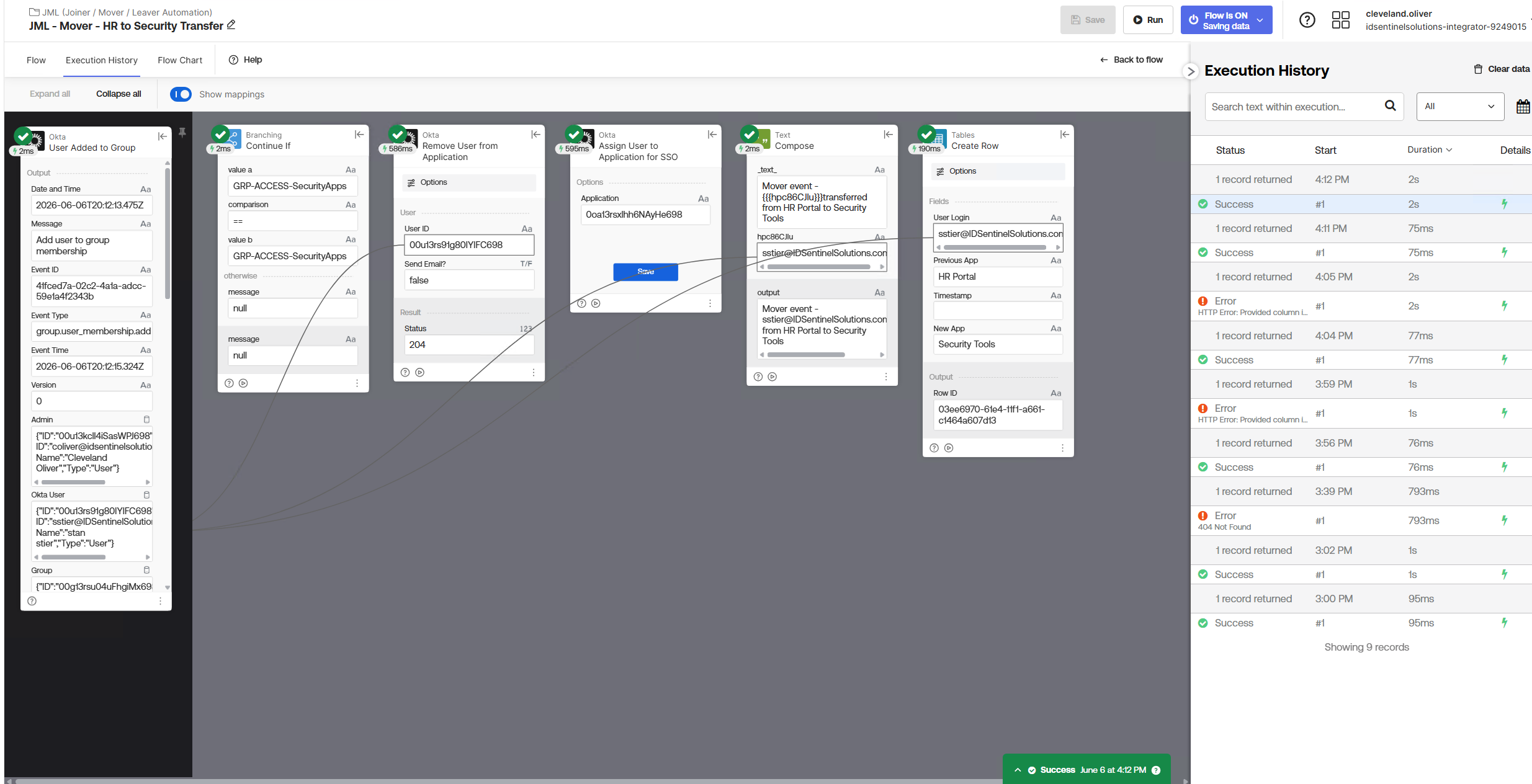Toggle the Show mappings switch
This screenshot has width=1532, height=784.
pyautogui.click(x=181, y=94)
